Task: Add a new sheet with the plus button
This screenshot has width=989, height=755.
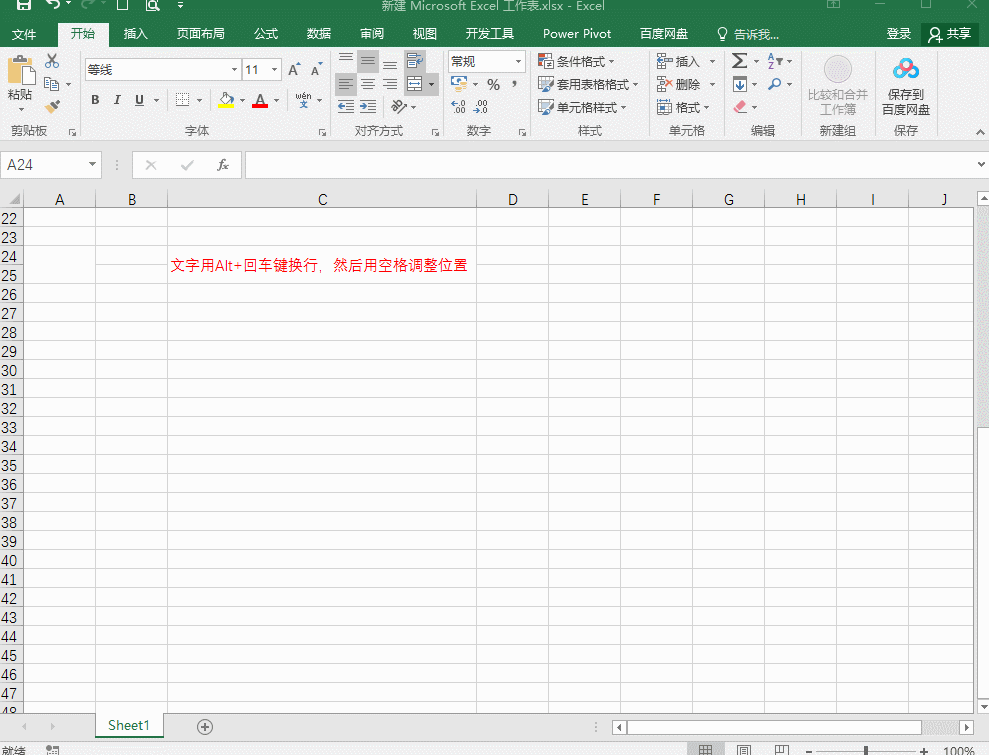Action: [204, 726]
